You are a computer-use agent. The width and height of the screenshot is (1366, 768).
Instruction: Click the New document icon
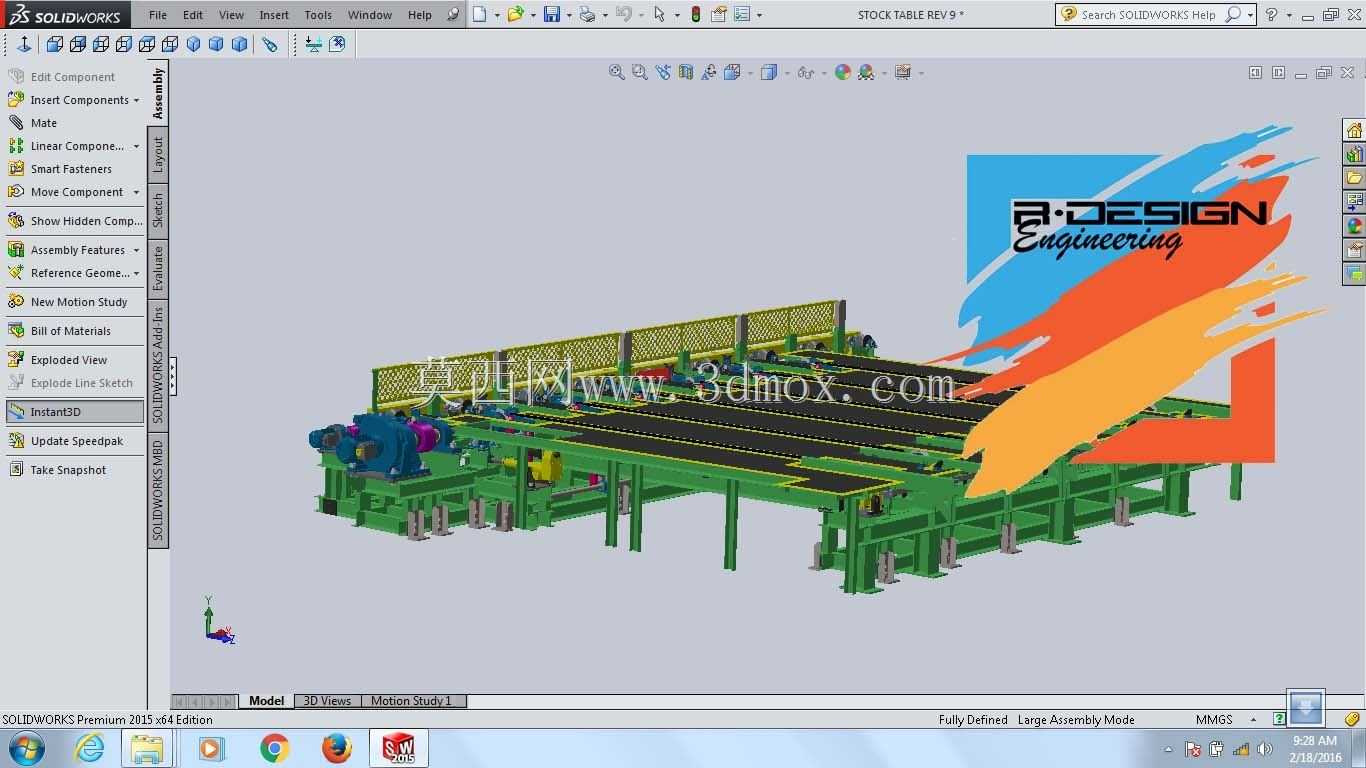click(x=480, y=14)
